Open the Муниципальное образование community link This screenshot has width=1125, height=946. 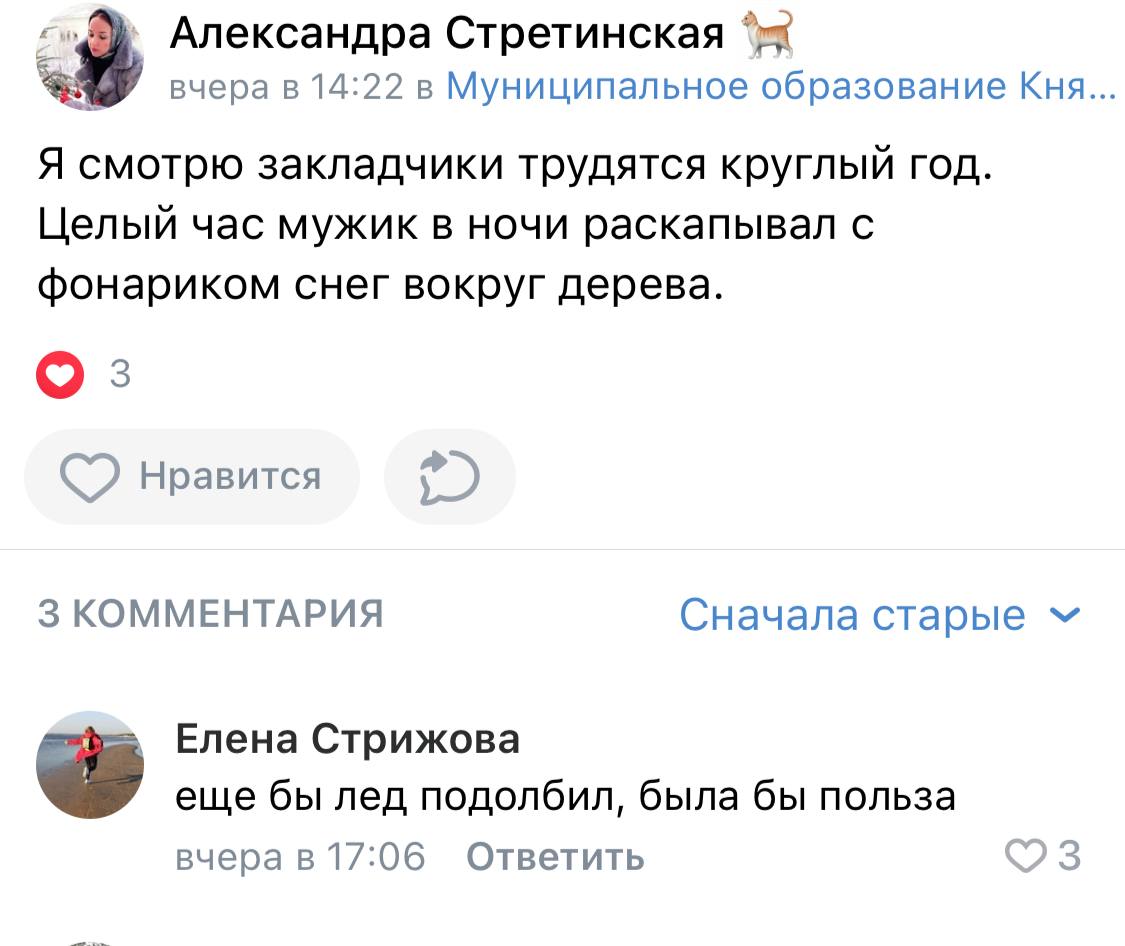(x=780, y=88)
